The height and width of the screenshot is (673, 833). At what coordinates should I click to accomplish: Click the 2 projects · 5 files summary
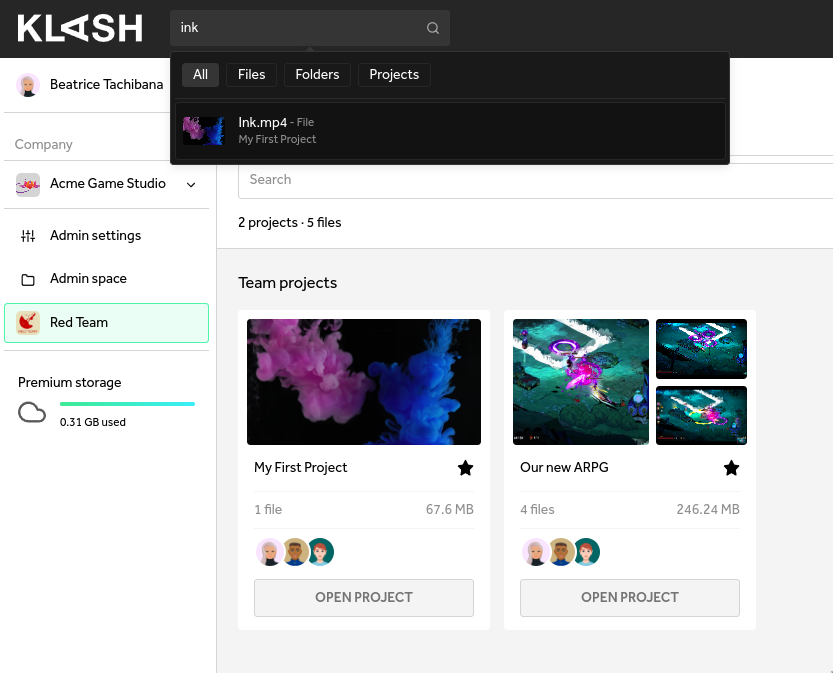(290, 223)
